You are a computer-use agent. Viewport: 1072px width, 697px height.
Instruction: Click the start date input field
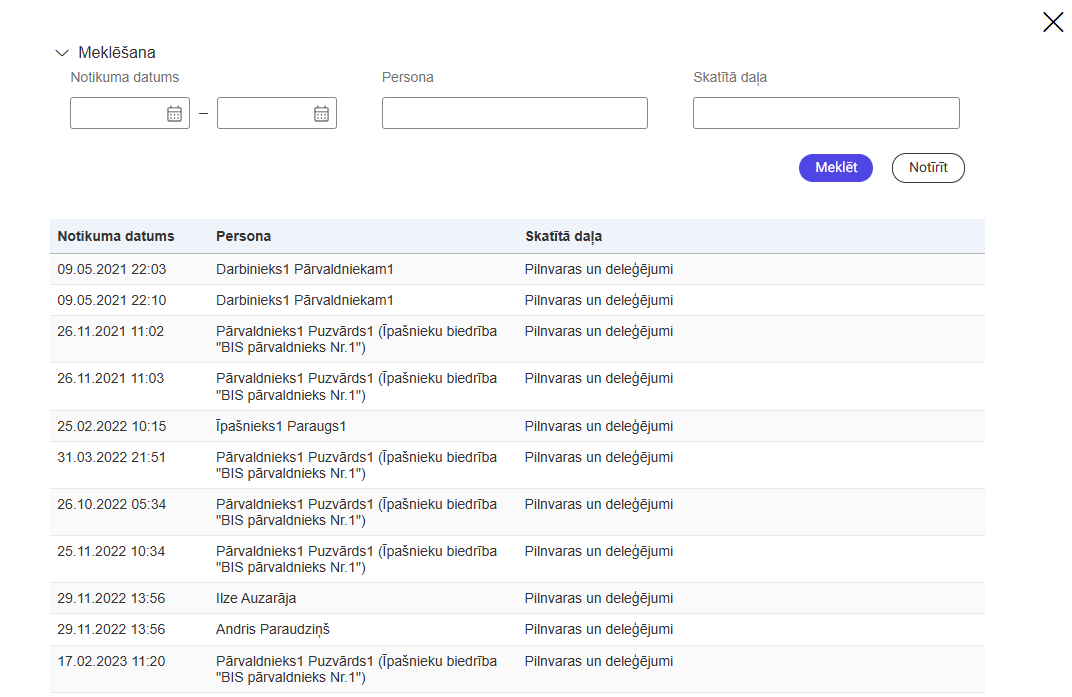(x=117, y=114)
